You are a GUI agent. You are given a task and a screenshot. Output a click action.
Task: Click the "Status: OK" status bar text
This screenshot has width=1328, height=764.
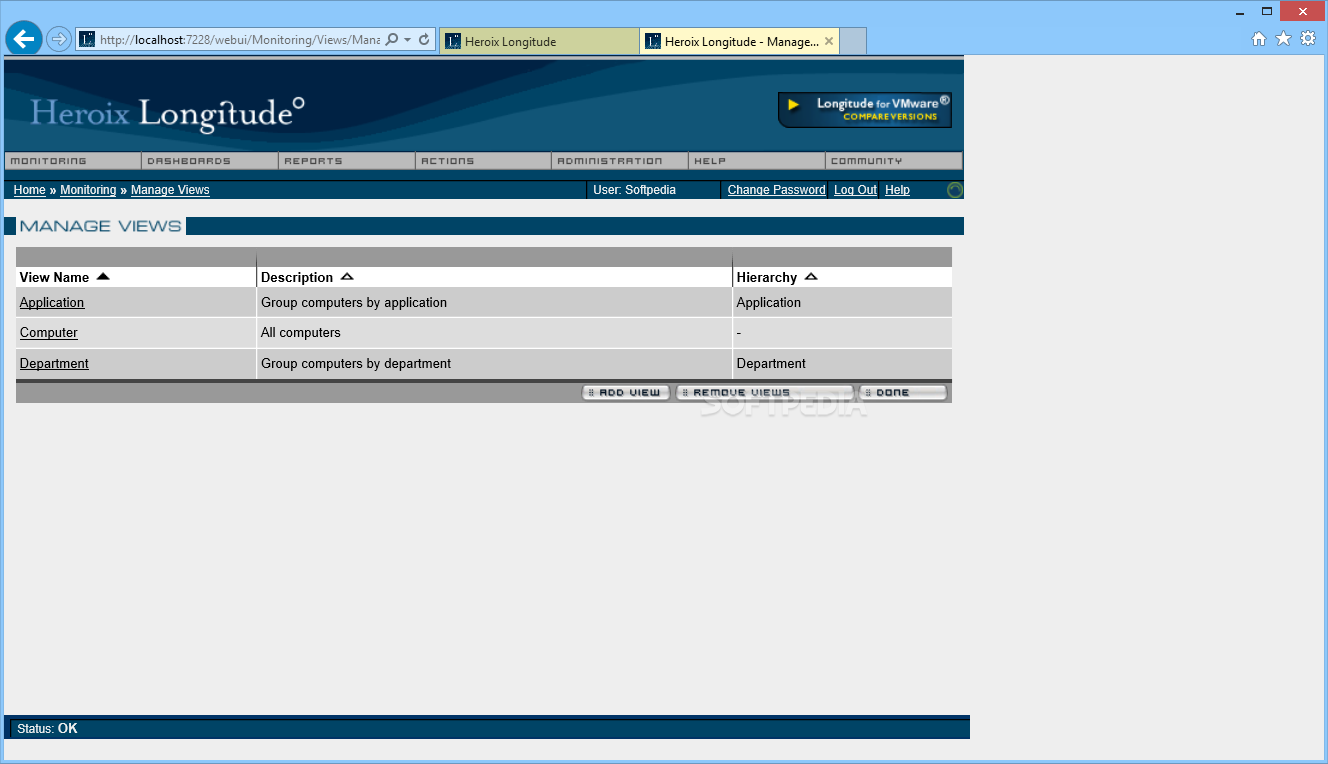coord(47,729)
